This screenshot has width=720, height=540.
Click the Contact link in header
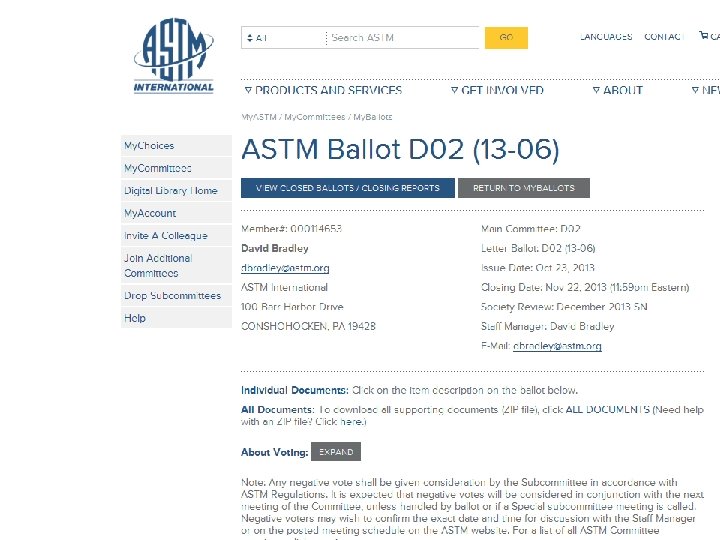663,37
